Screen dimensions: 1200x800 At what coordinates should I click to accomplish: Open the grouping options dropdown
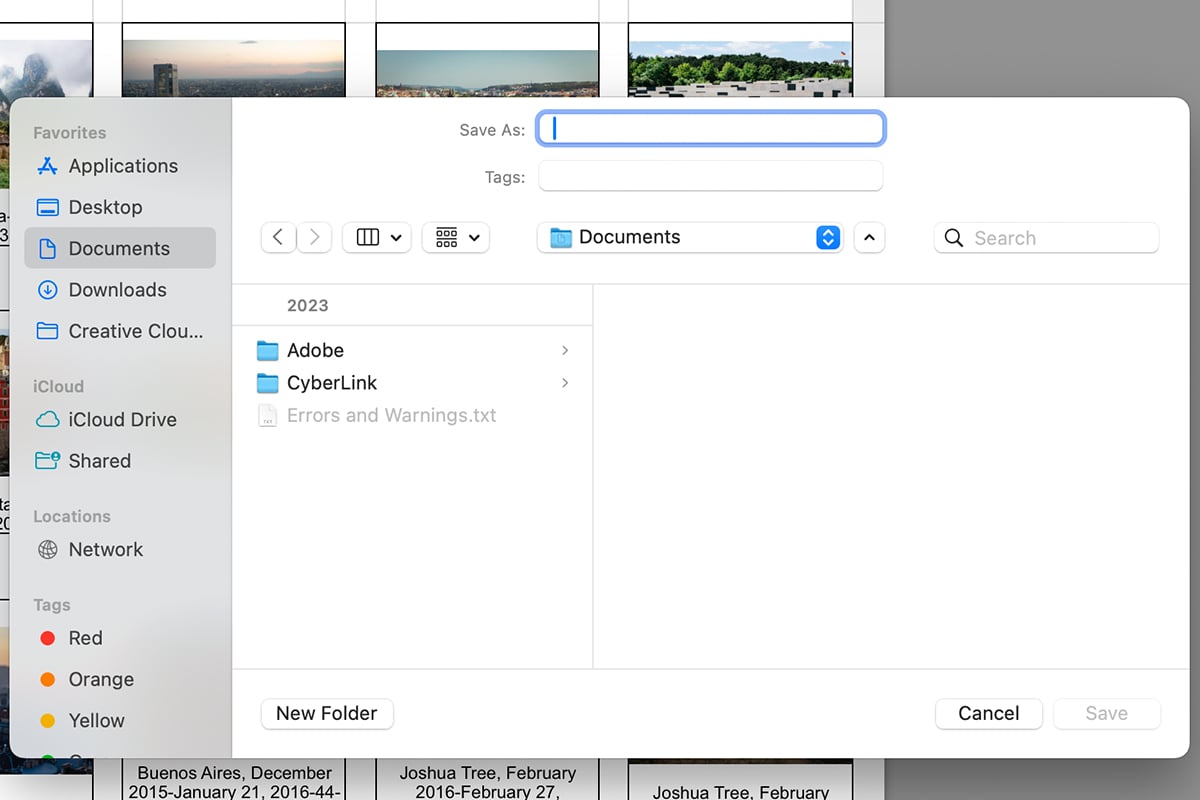pyautogui.click(x=456, y=237)
